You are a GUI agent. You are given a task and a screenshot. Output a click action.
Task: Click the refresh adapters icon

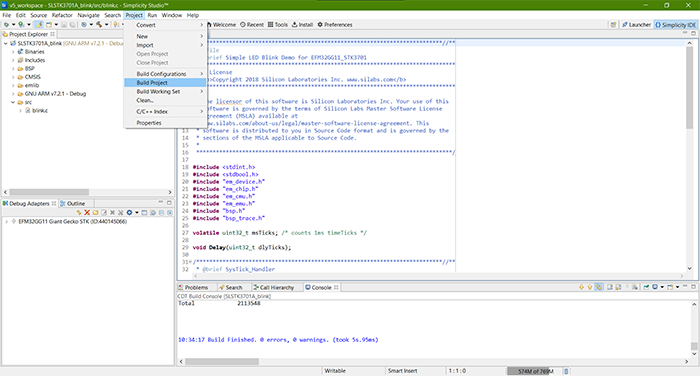[x=79, y=213]
